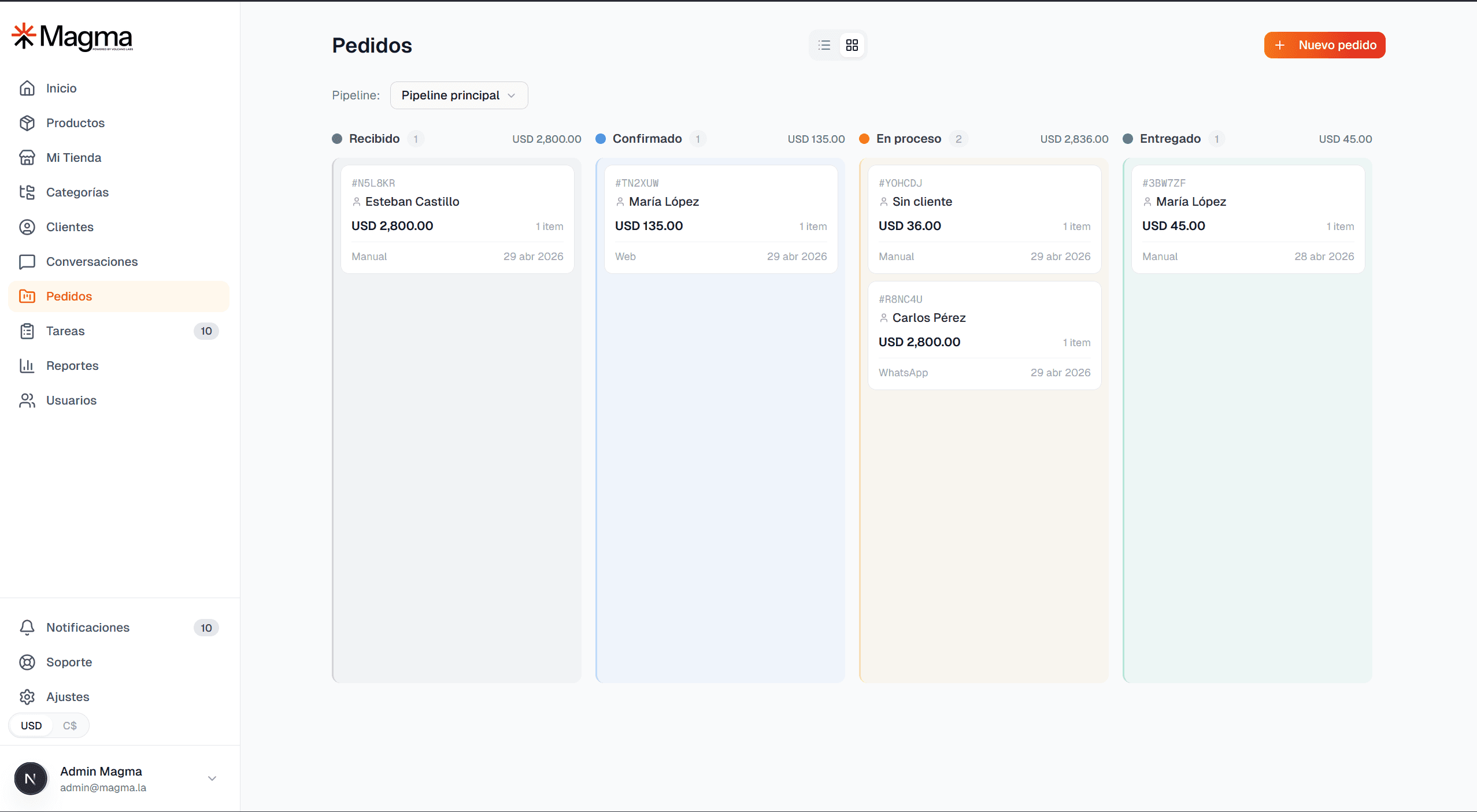
Task: Open Soporte help section
Action: (x=69, y=662)
